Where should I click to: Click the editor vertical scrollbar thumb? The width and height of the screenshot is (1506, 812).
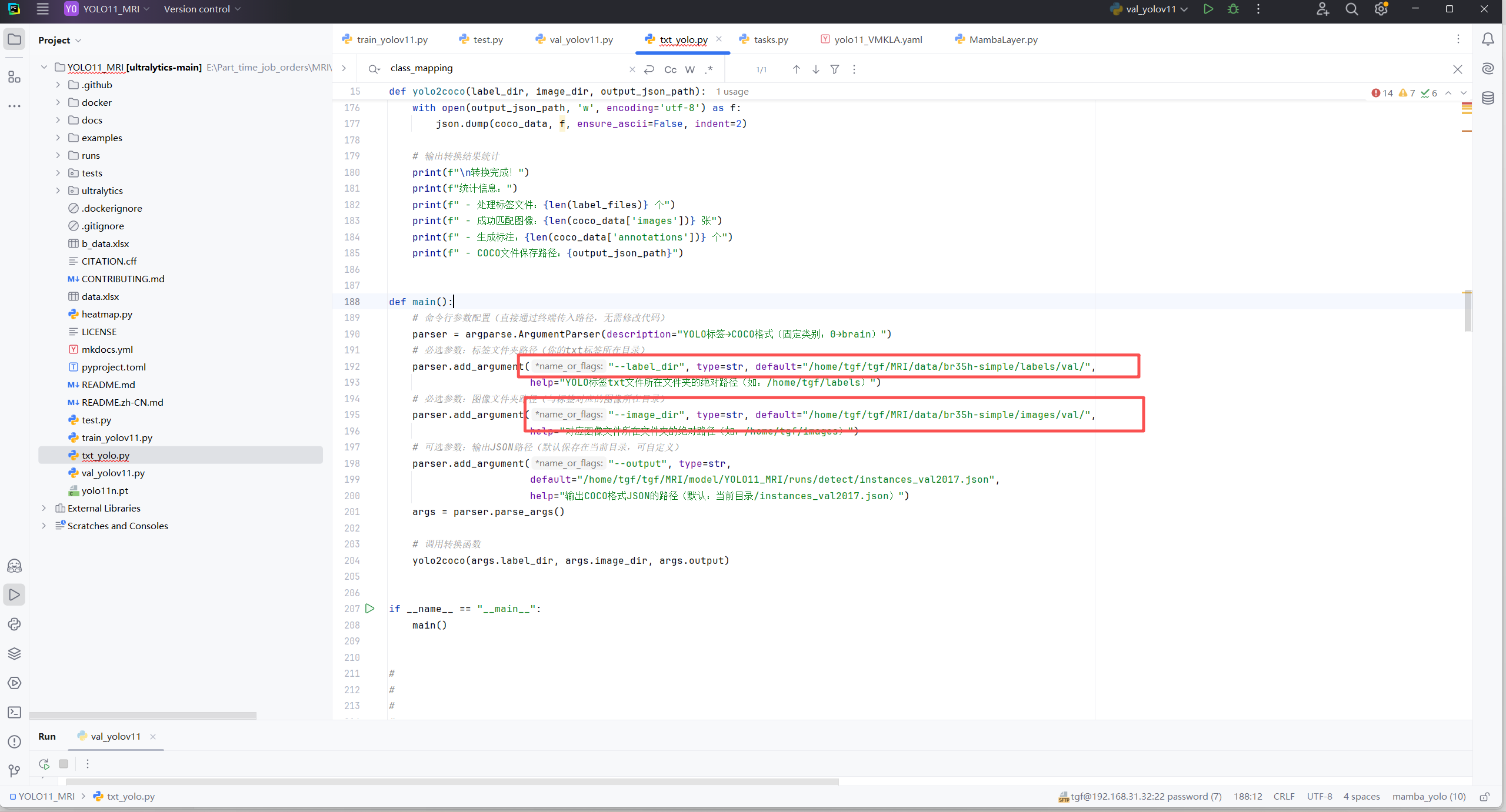[1468, 312]
